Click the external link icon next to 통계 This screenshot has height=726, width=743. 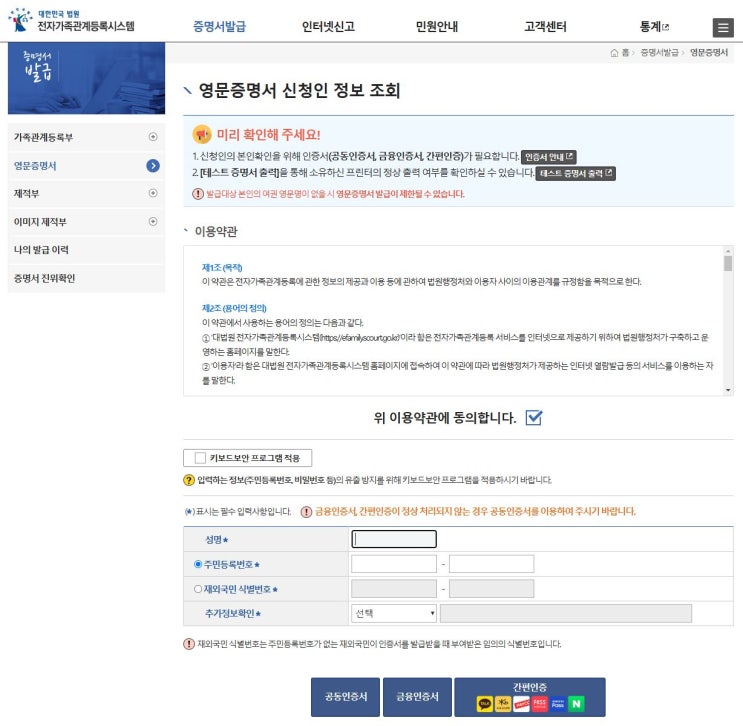coord(666,27)
